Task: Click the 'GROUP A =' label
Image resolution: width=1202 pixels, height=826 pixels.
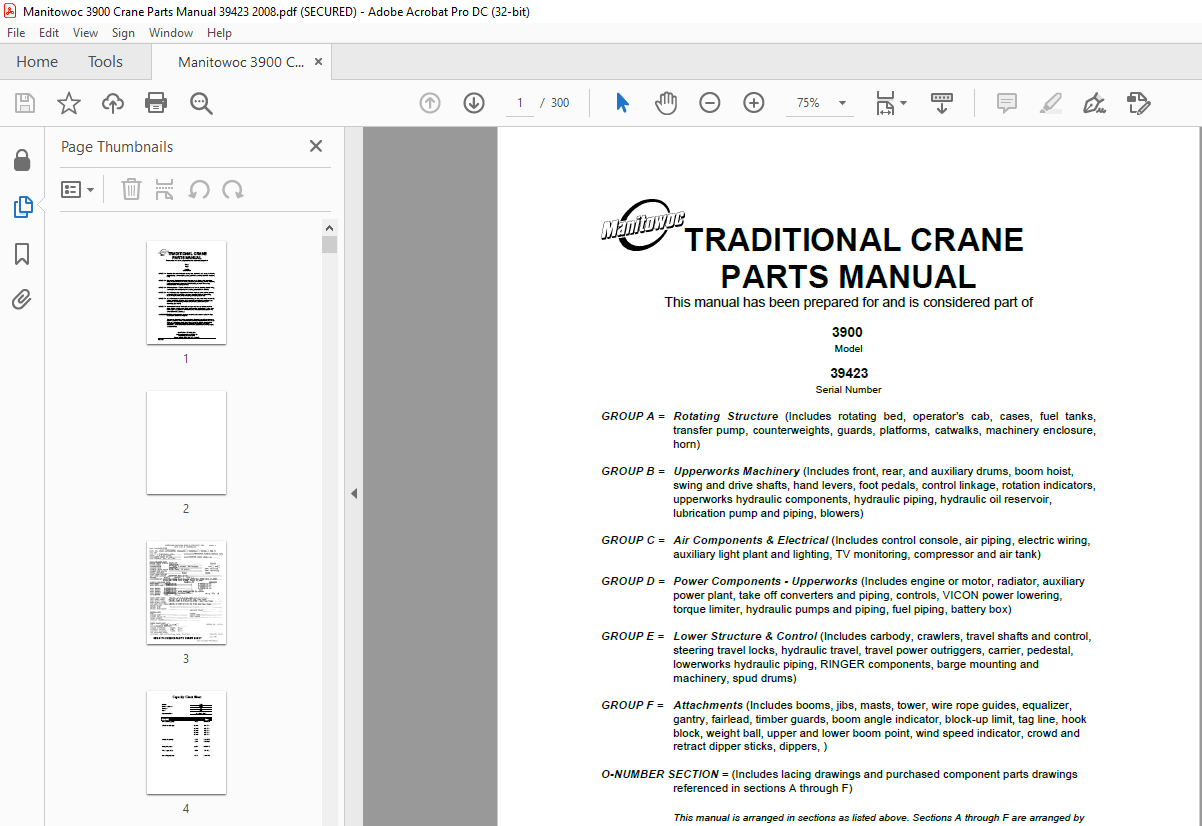Action: point(633,416)
